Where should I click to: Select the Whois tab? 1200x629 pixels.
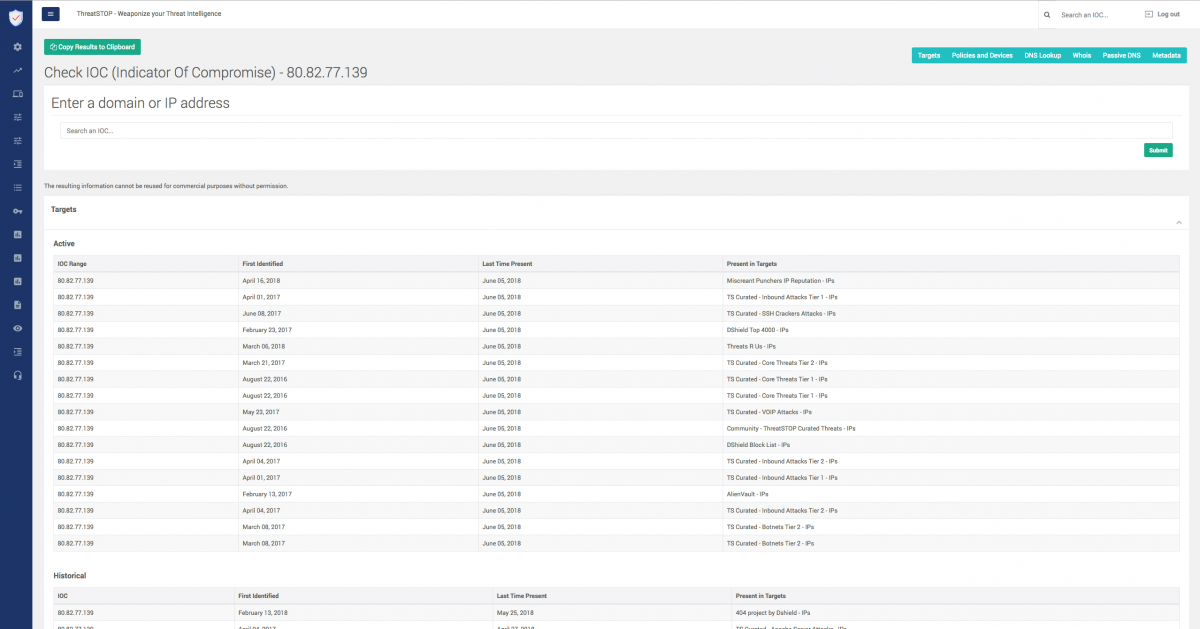(1081, 56)
